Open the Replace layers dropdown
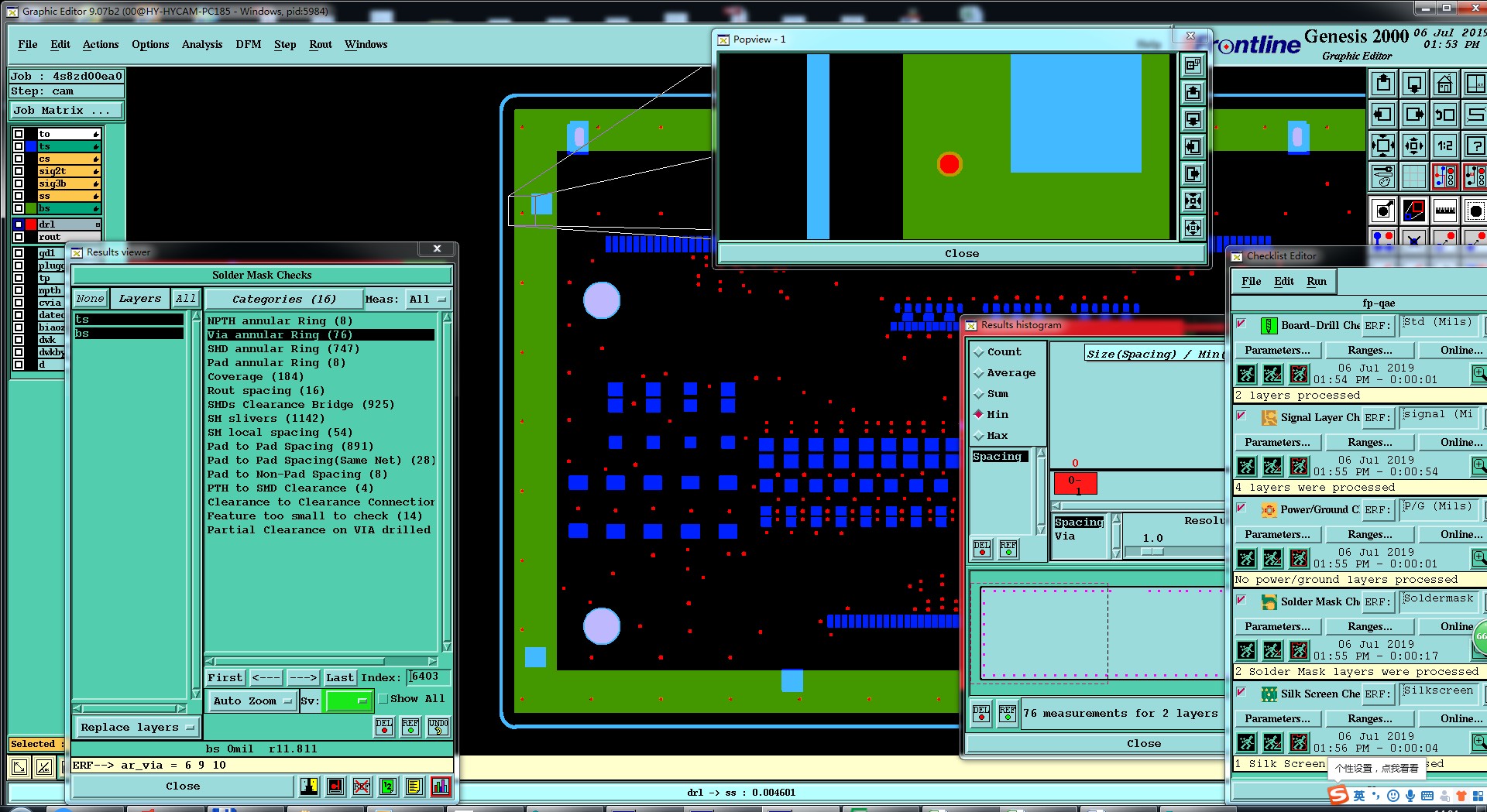 tap(136, 727)
